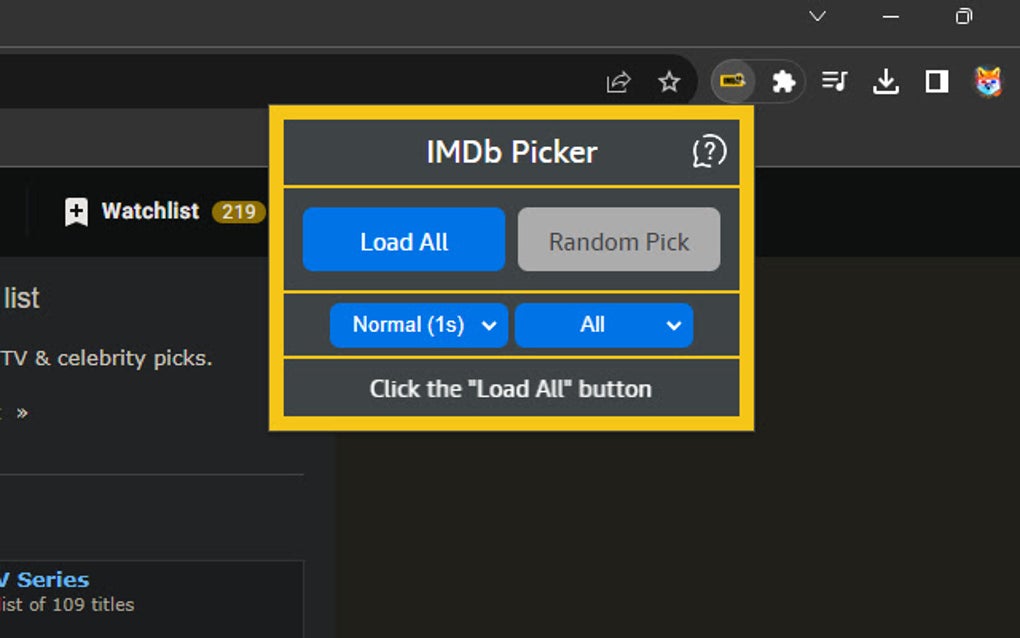Open IMDb Picker help via question mark icon
This screenshot has width=1020, height=638.
709,152
